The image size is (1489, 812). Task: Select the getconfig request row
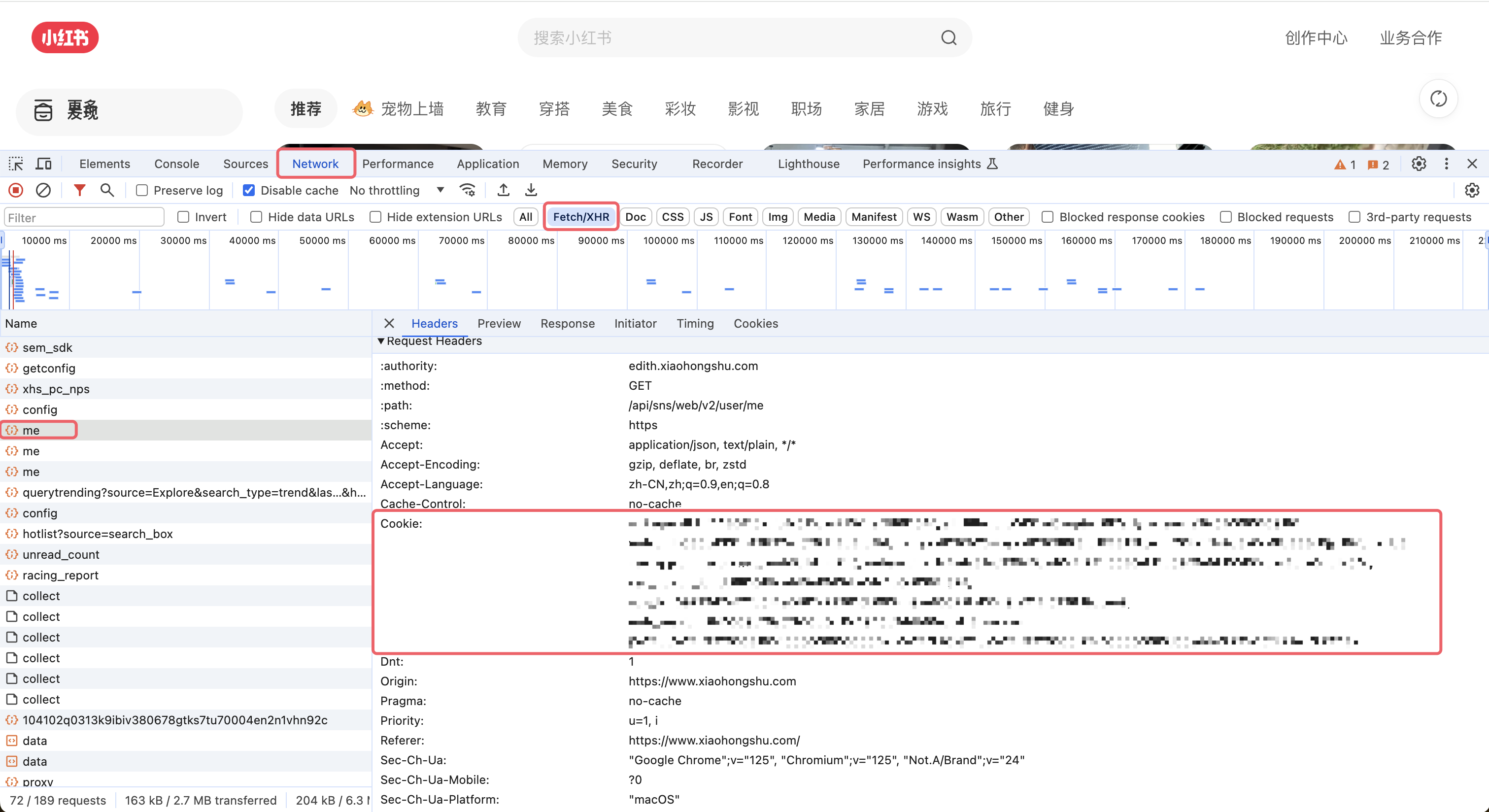click(x=186, y=368)
